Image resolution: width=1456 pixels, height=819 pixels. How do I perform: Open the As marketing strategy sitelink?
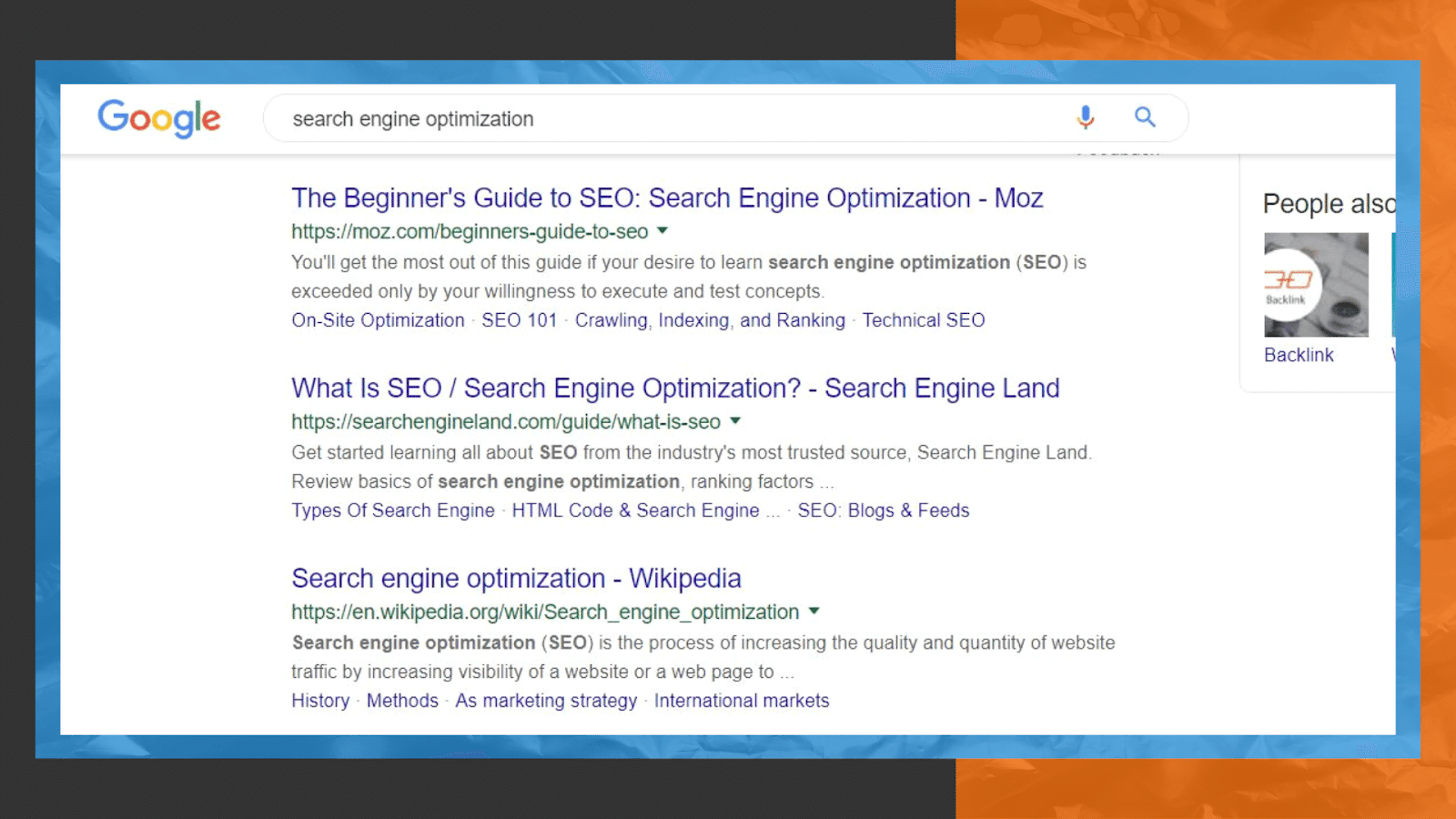click(x=546, y=701)
